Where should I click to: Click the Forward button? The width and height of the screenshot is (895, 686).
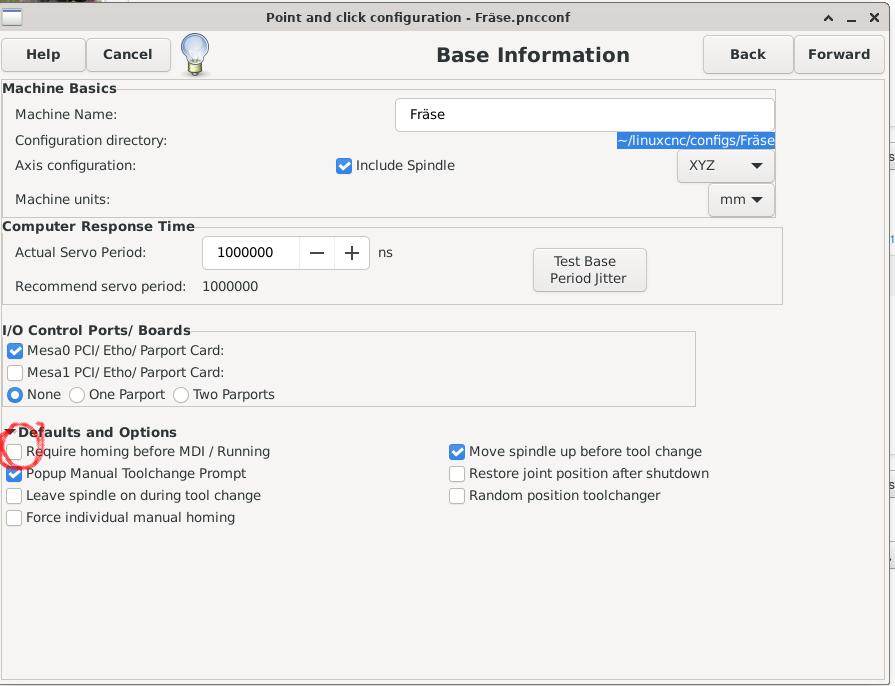pos(838,55)
